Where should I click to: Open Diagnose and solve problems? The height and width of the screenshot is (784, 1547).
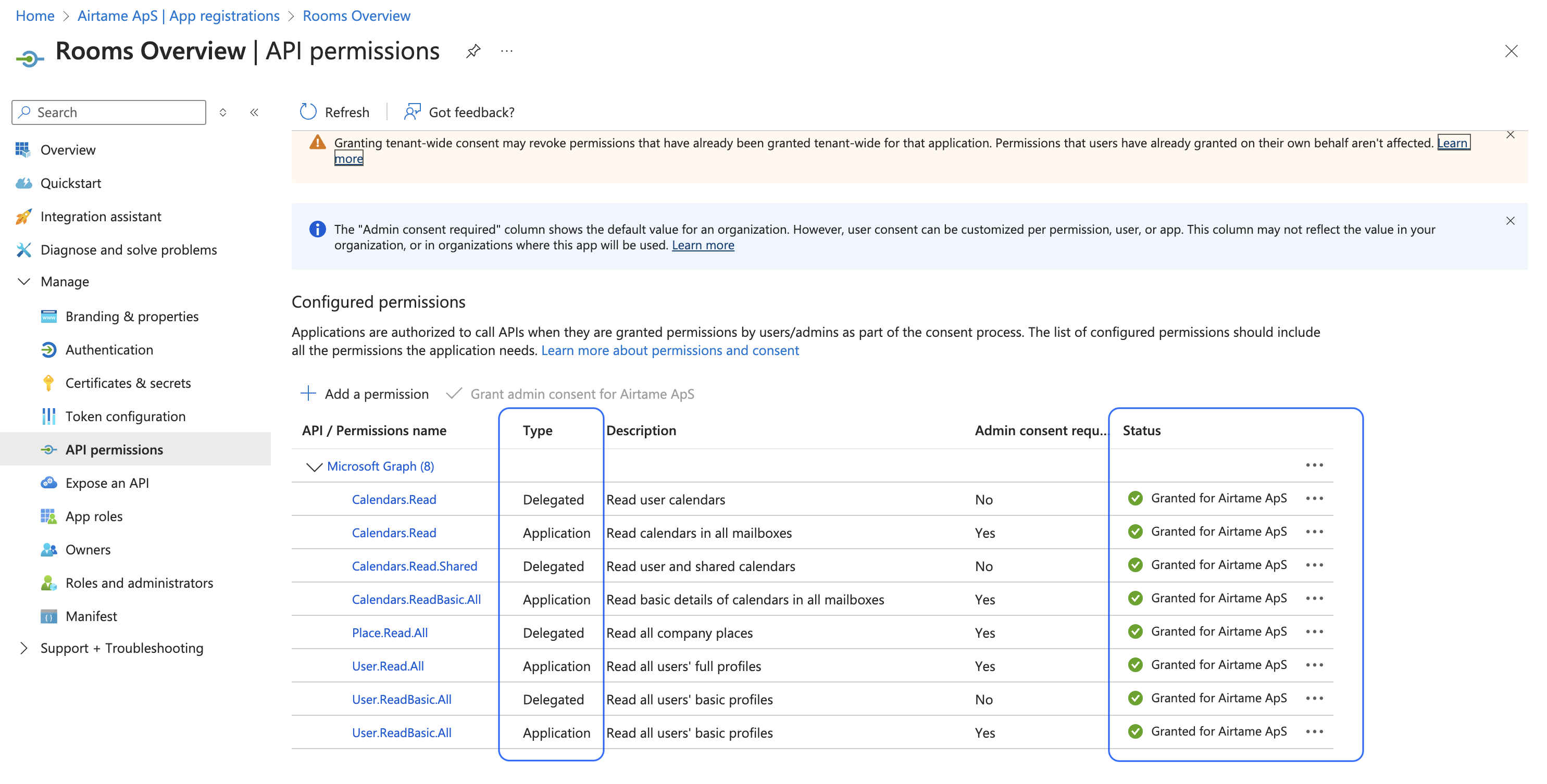pyautogui.click(x=129, y=250)
